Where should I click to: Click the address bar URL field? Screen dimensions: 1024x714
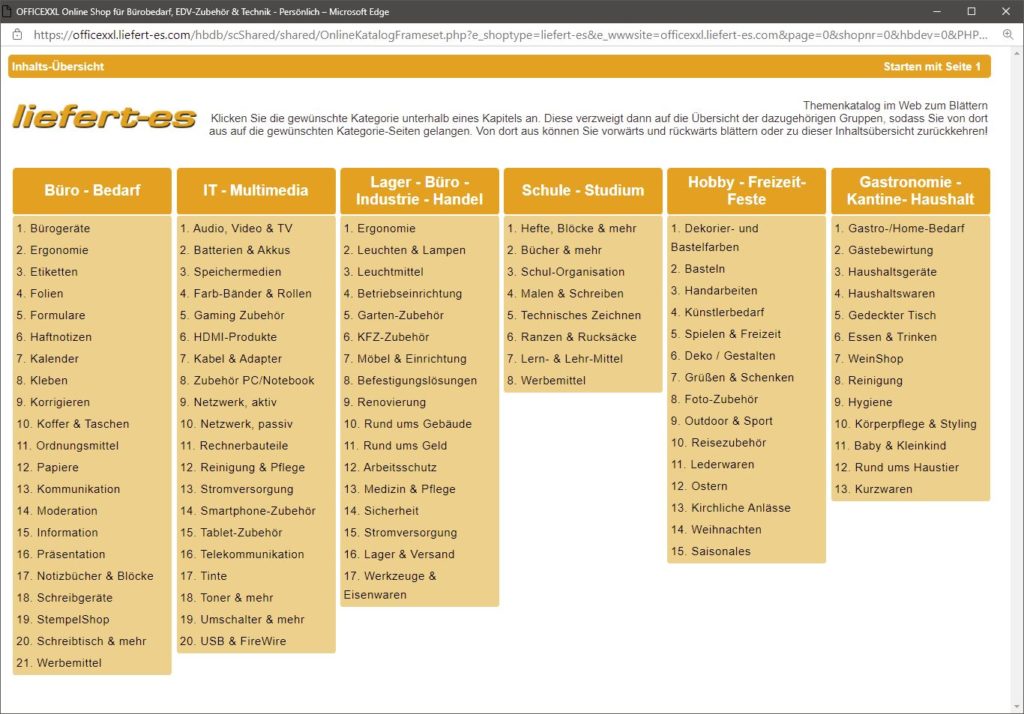(510, 35)
